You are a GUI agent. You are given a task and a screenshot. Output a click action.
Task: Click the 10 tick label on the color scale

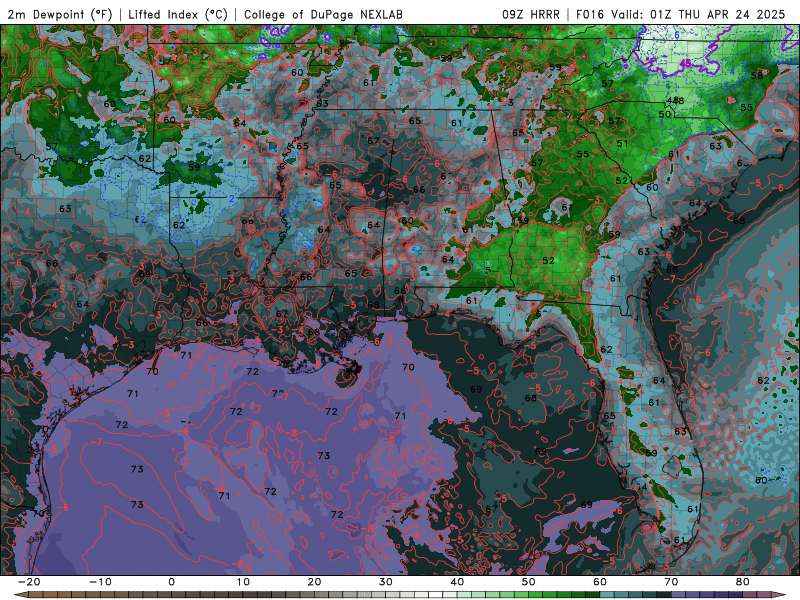[x=243, y=582]
